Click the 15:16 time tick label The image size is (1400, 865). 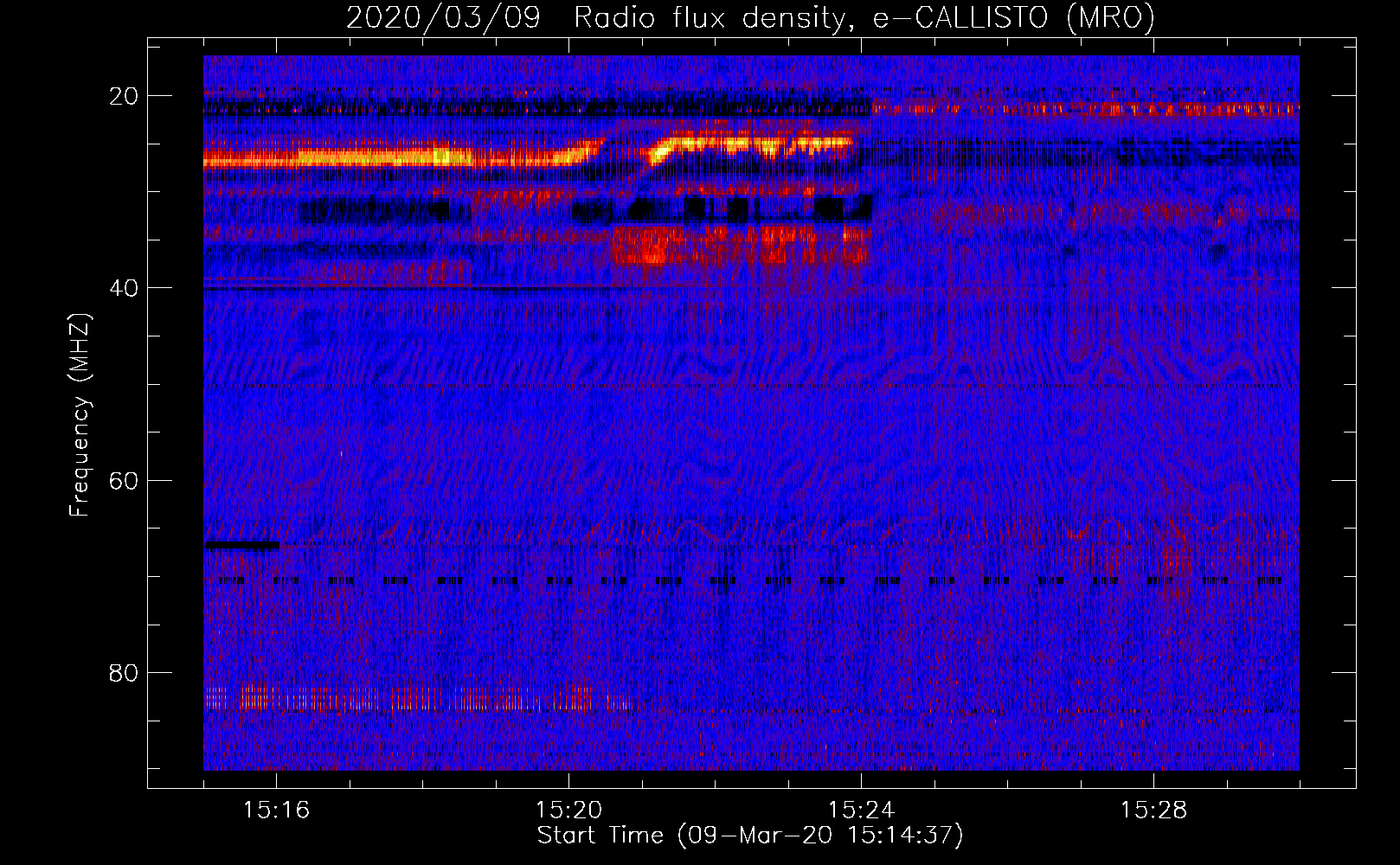click(x=276, y=811)
